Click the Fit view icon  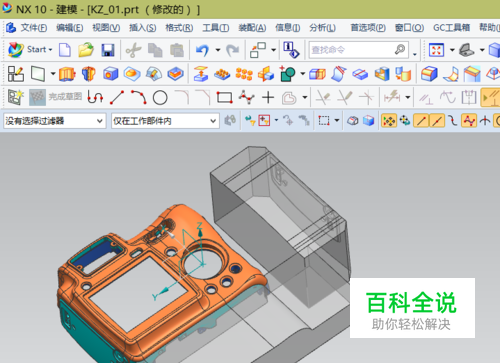click(436, 50)
